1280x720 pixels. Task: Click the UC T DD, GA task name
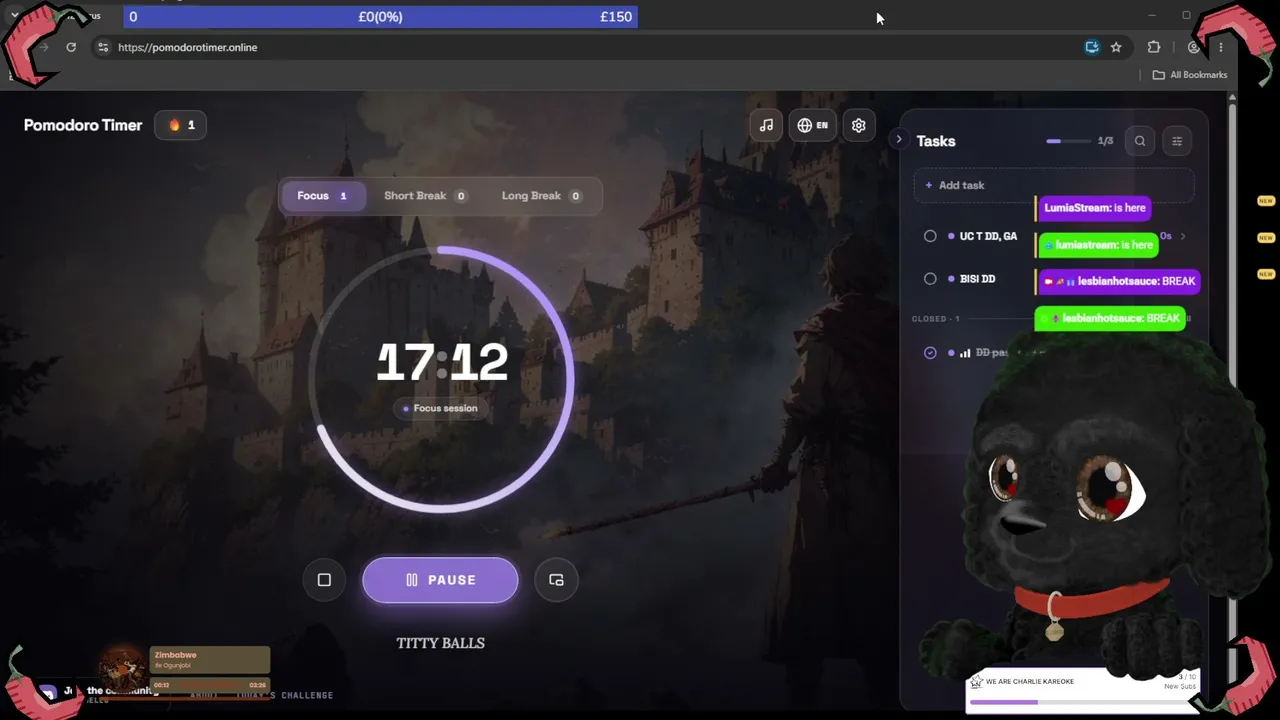click(x=988, y=236)
